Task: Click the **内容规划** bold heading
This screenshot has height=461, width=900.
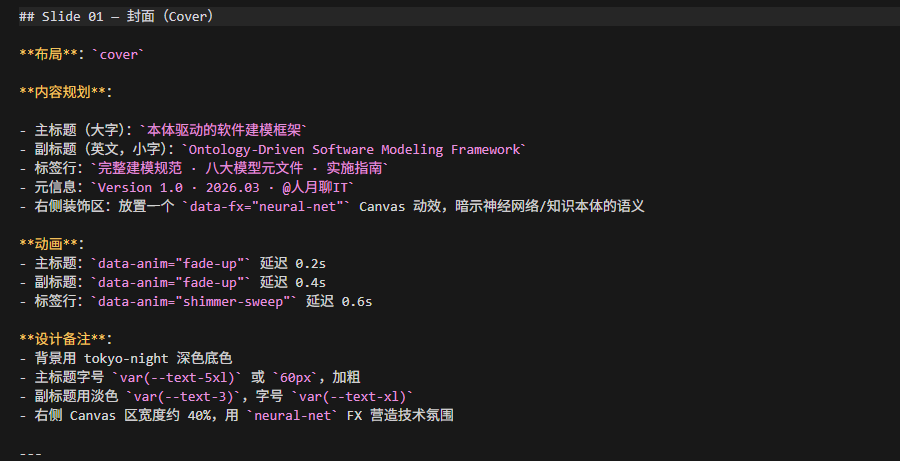Action: point(65,92)
